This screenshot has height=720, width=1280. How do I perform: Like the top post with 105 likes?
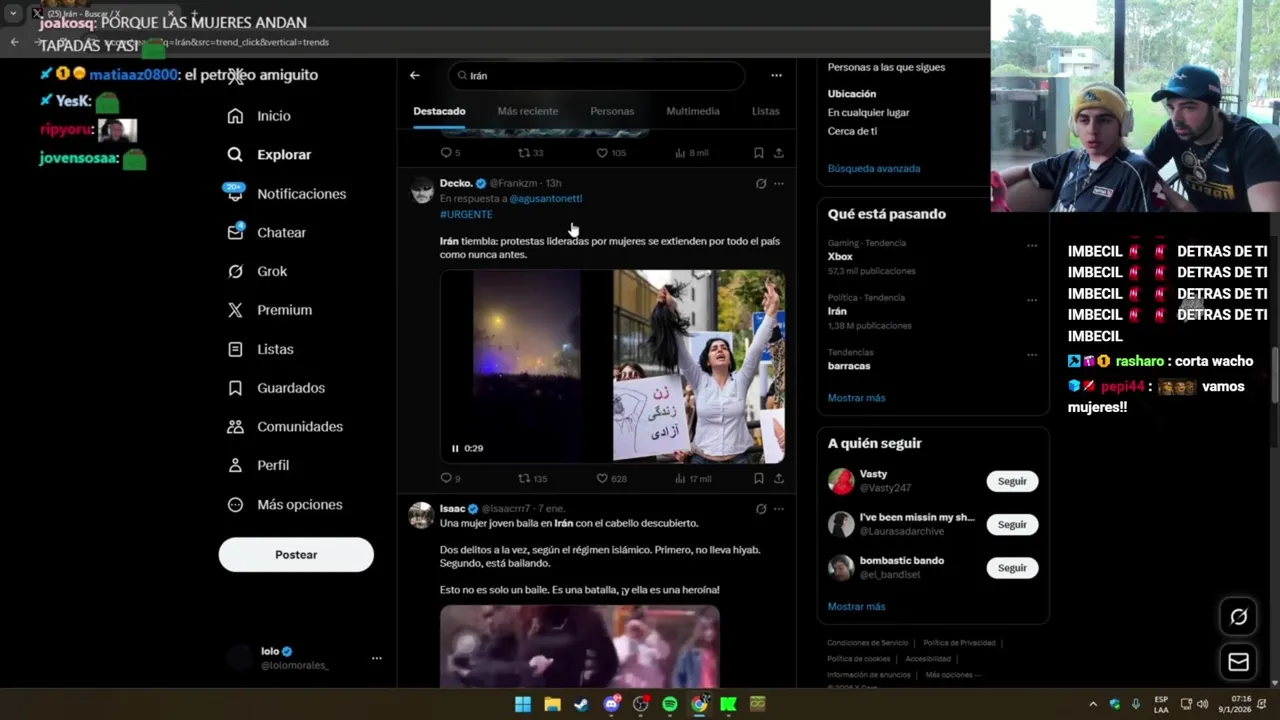pyautogui.click(x=611, y=153)
